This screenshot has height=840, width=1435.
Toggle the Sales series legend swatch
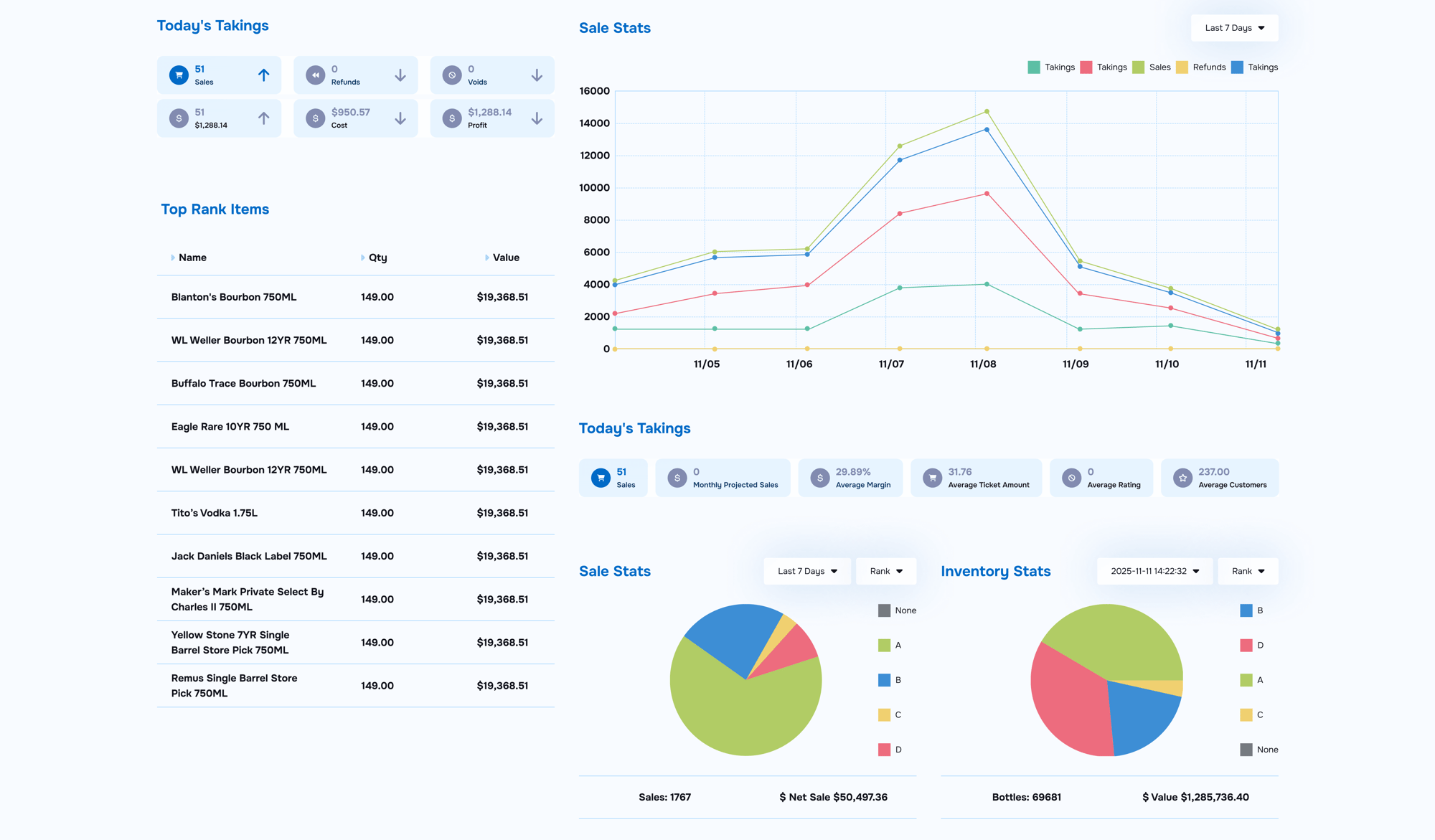[1139, 67]
